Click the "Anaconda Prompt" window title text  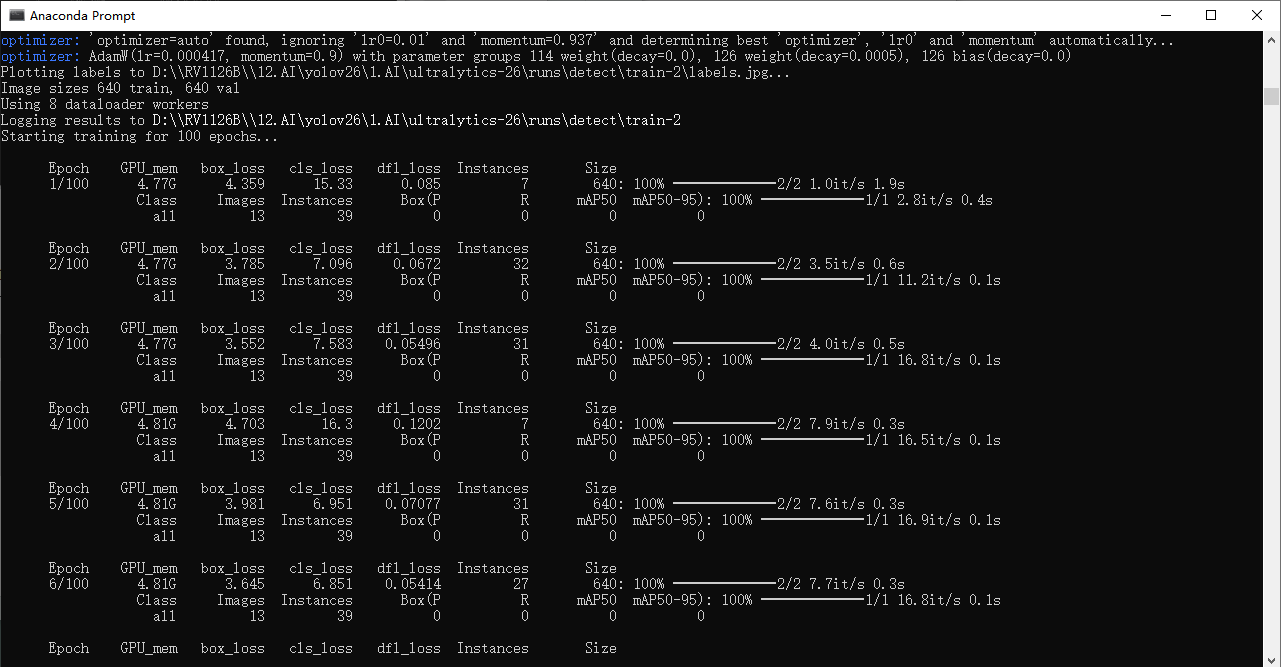pos(83,16)
